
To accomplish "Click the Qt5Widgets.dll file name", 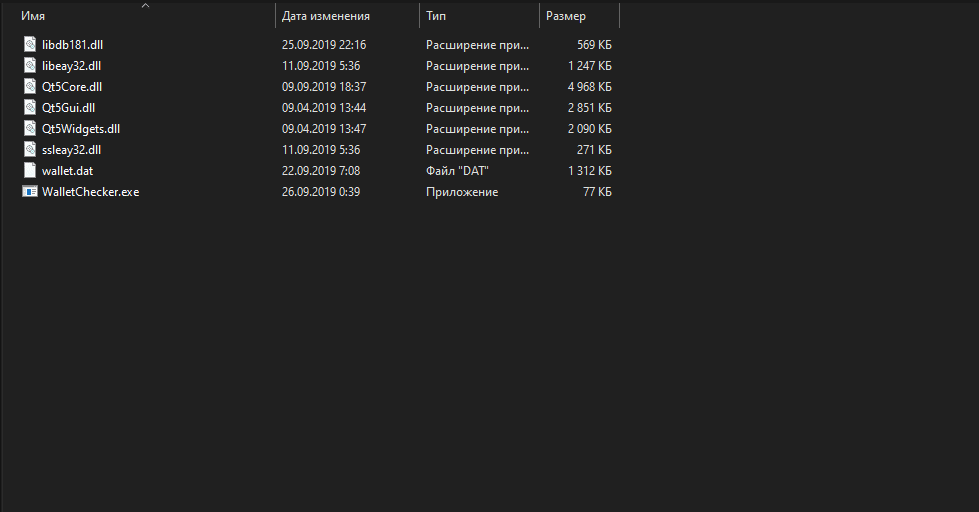I will (81, 129).
